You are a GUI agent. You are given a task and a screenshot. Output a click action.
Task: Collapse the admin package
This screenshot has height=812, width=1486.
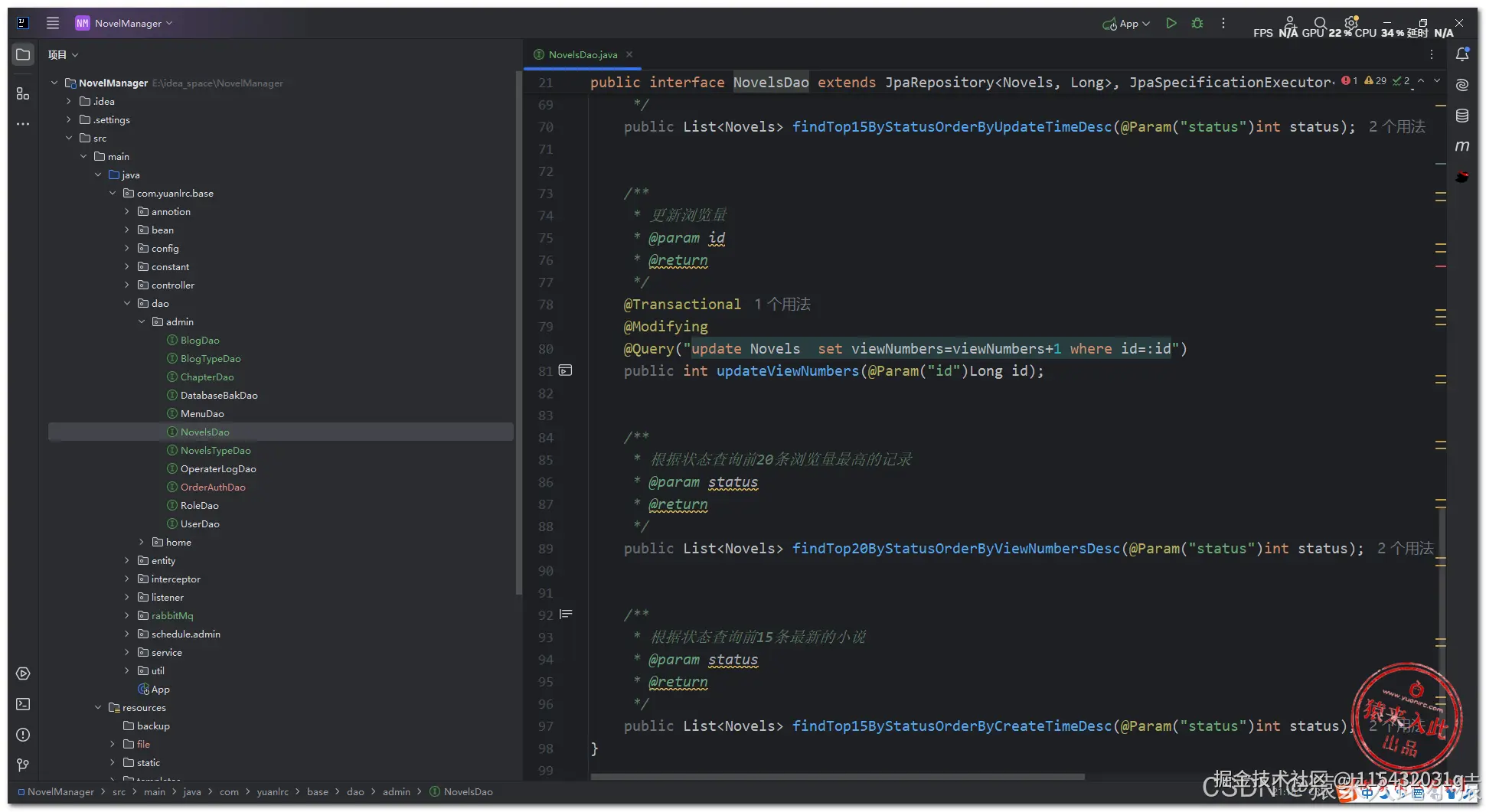(142, 321)
